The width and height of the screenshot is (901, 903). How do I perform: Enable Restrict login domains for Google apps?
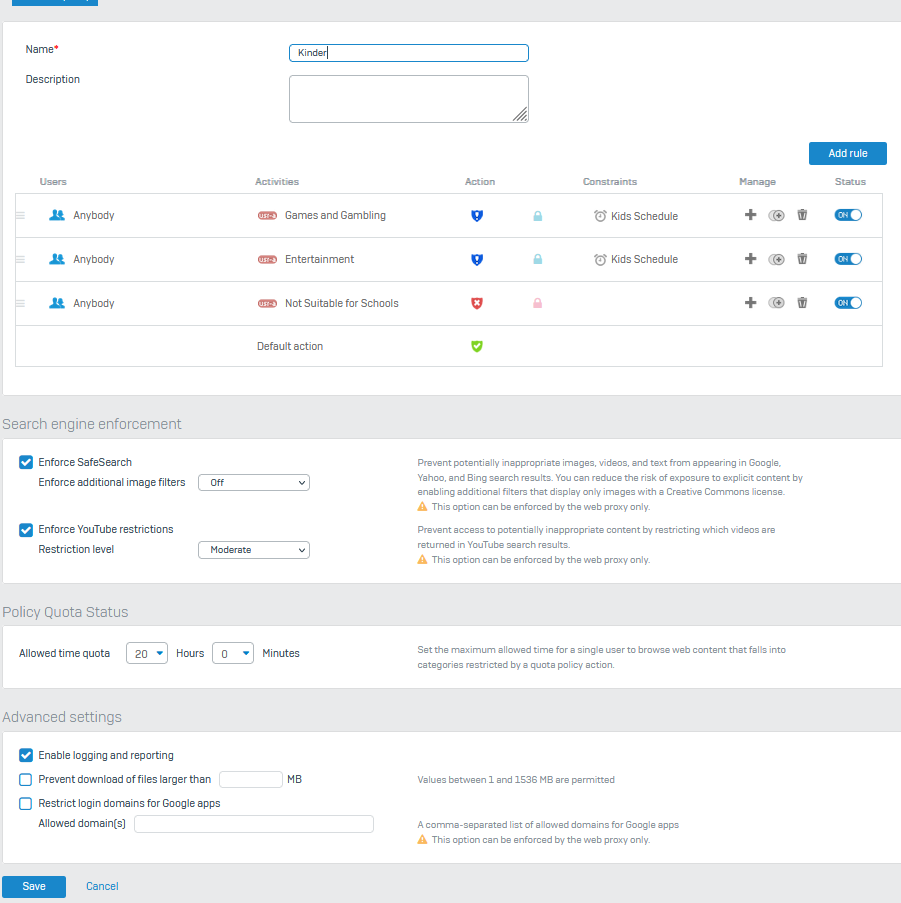pos(26,803)
